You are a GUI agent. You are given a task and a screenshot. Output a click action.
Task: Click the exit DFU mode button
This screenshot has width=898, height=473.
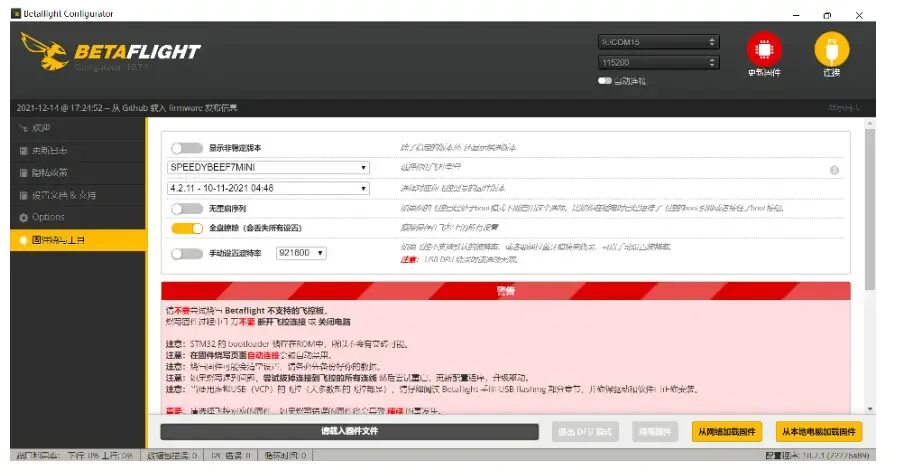(585, 432)
